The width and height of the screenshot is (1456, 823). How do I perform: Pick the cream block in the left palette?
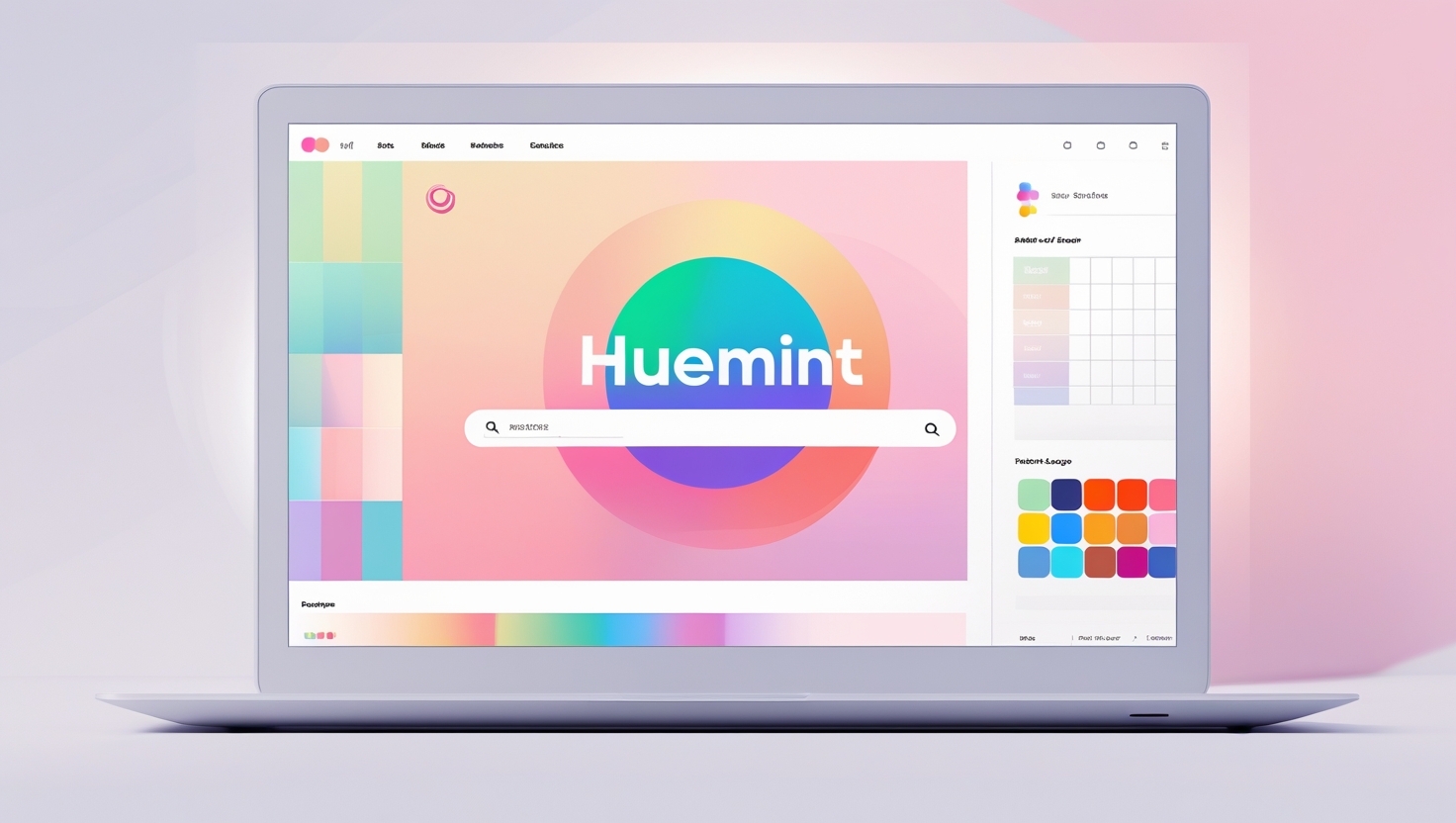point(382,391)
